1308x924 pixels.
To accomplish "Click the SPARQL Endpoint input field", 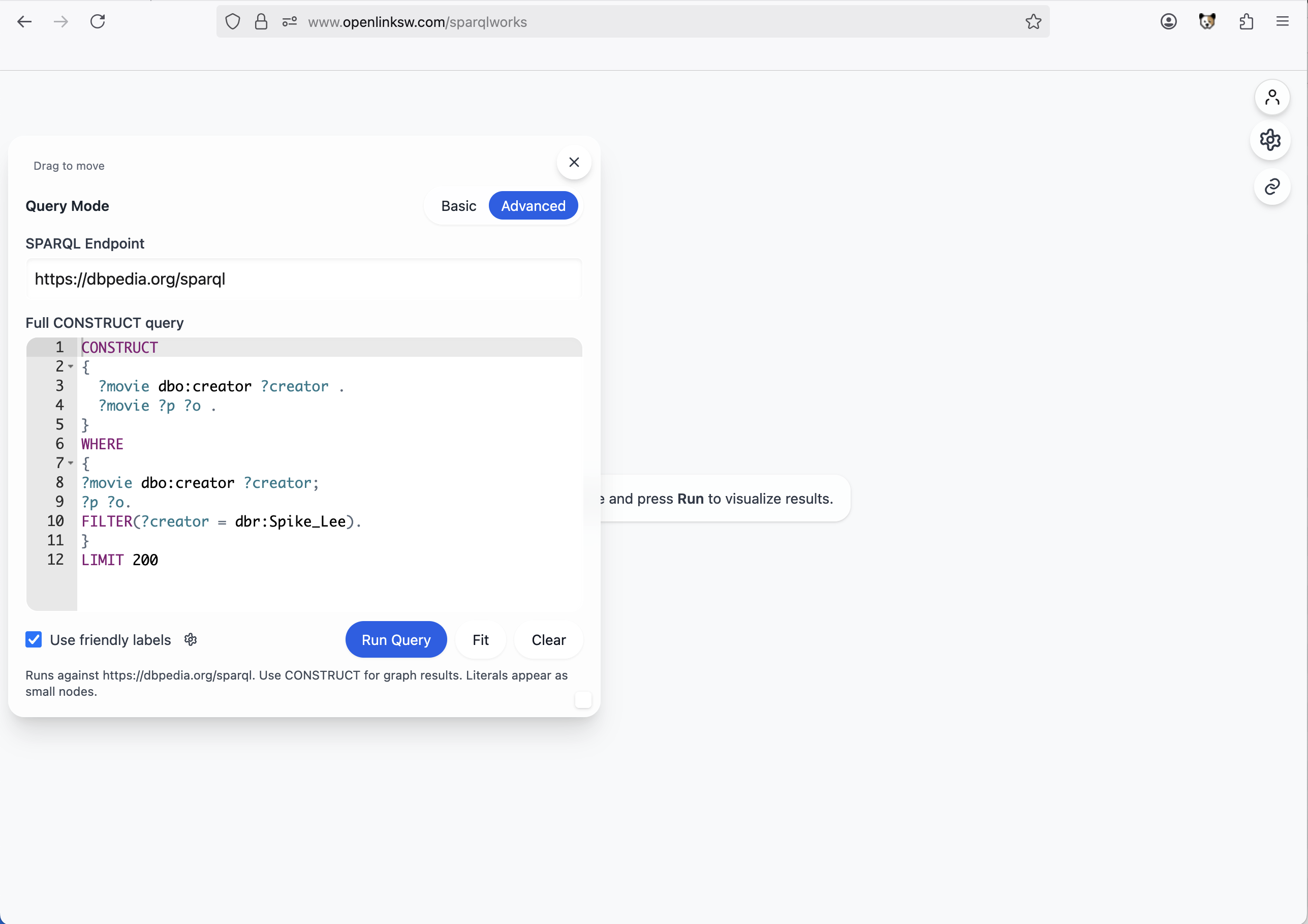I will coord(303,279).
